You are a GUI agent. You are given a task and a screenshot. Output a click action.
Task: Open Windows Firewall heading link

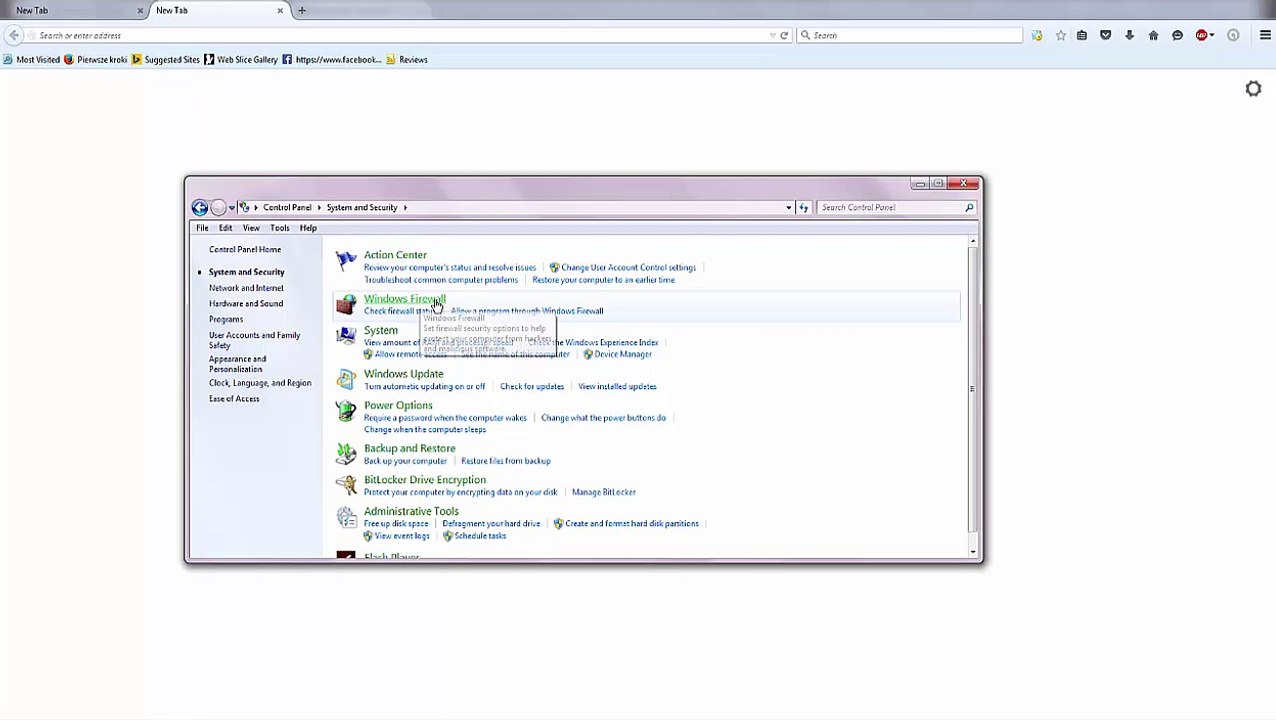(404, 299)
